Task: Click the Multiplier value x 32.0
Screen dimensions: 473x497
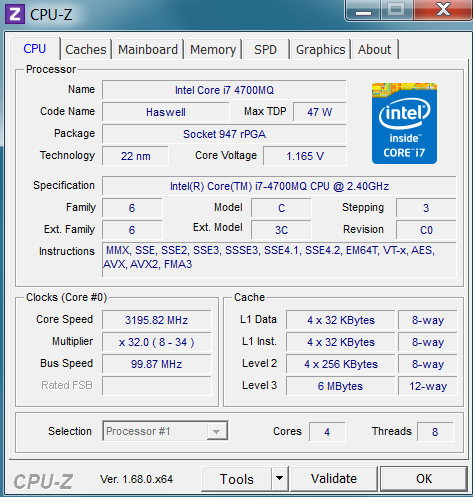Action: click(157, 342)
